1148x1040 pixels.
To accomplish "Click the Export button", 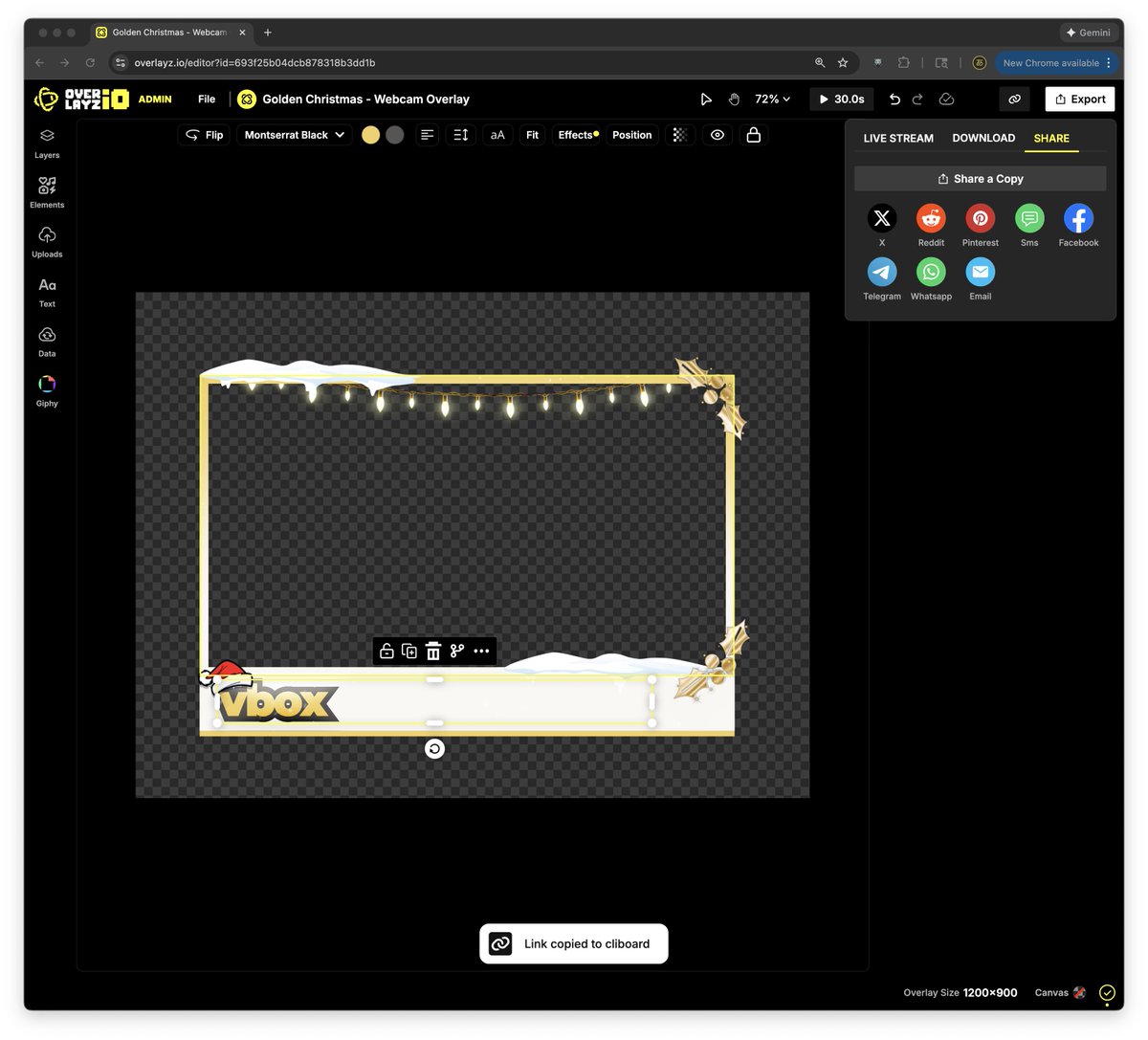I will [1080, 100].
